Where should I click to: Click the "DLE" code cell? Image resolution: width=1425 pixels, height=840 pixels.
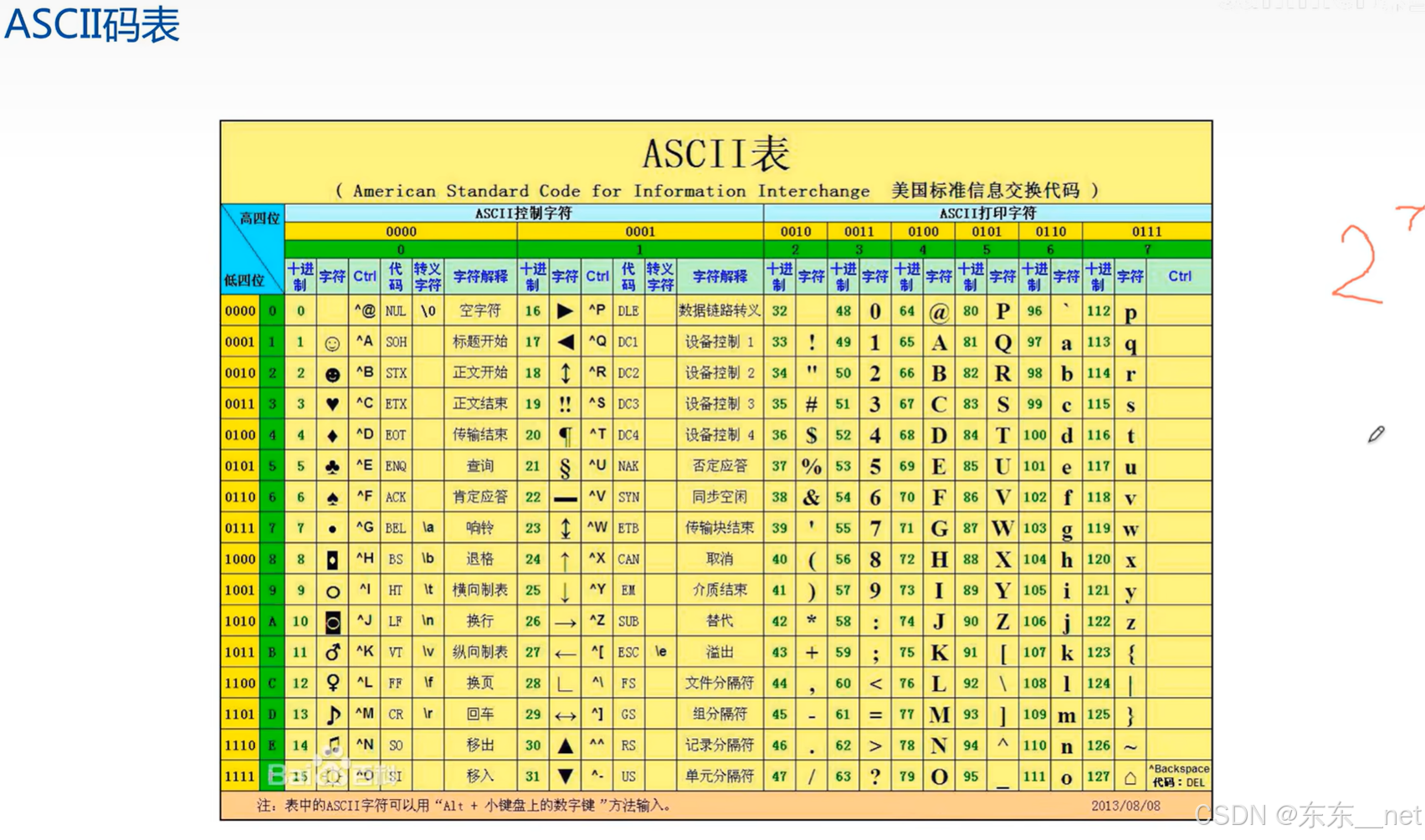(x=628, y=311)
